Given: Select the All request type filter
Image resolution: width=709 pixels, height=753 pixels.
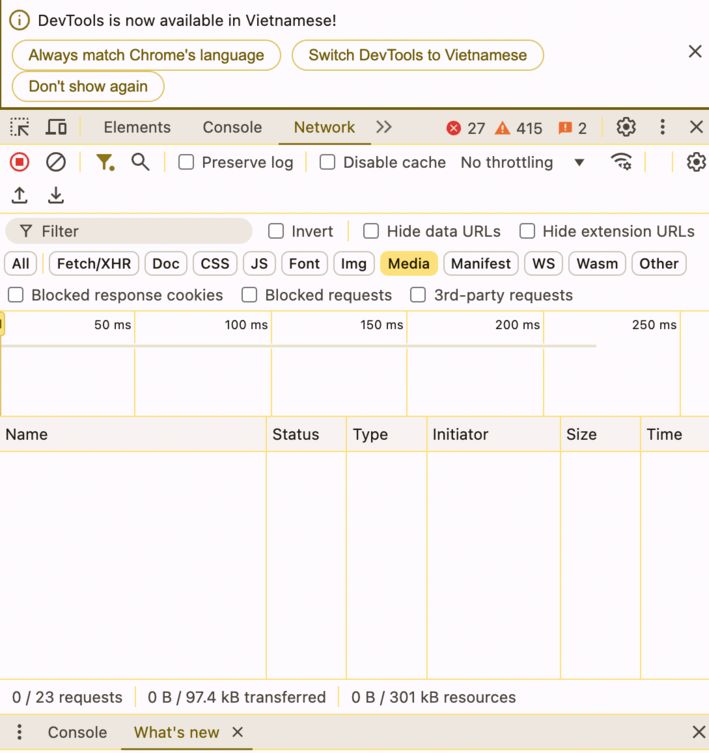Looking at the screenshot, I should pos(21,264).
